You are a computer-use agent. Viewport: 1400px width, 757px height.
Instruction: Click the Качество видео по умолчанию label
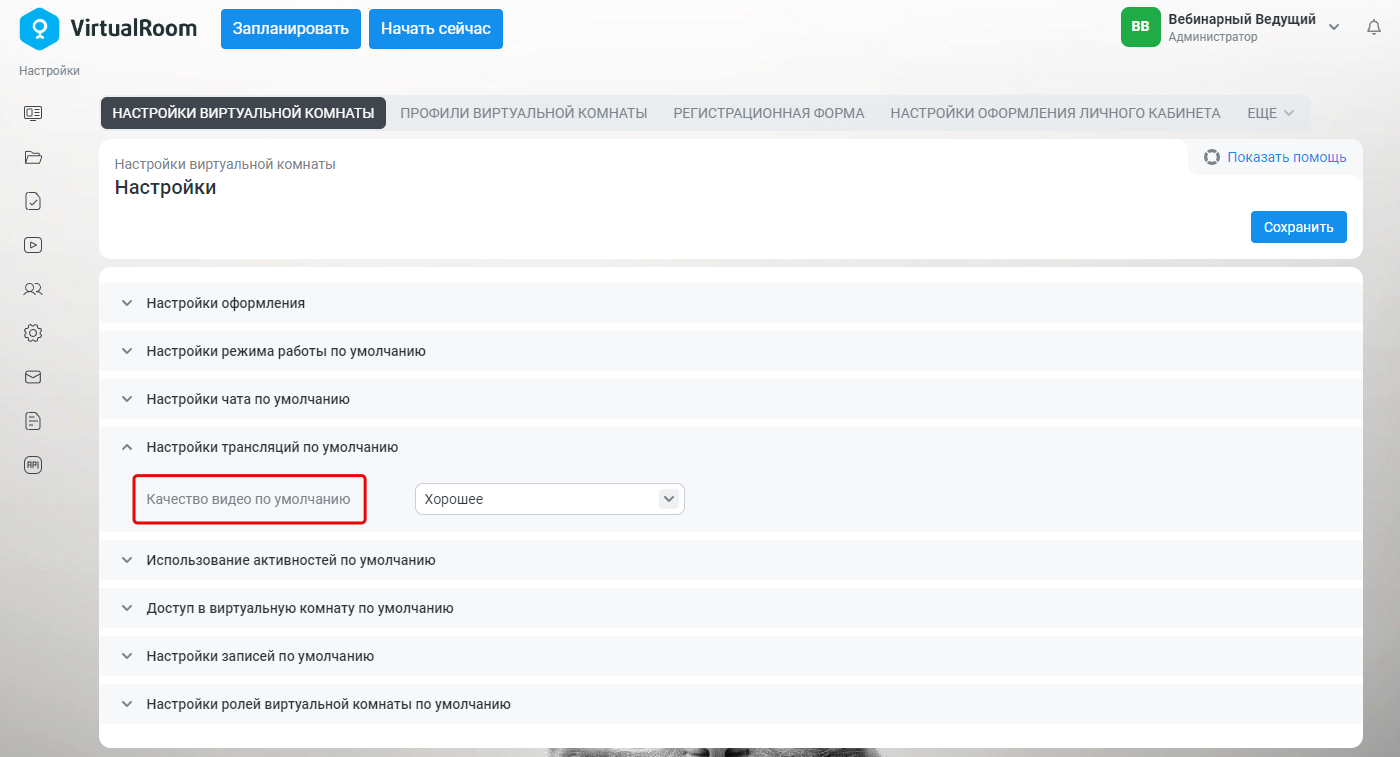[248, 499]
